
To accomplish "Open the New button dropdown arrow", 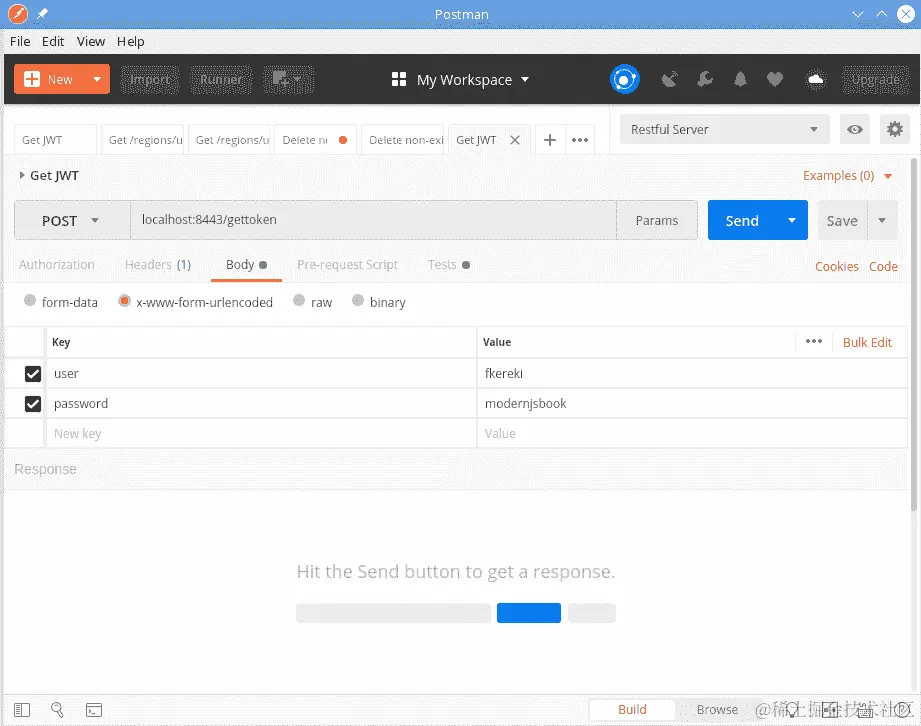I will [97, 79].
